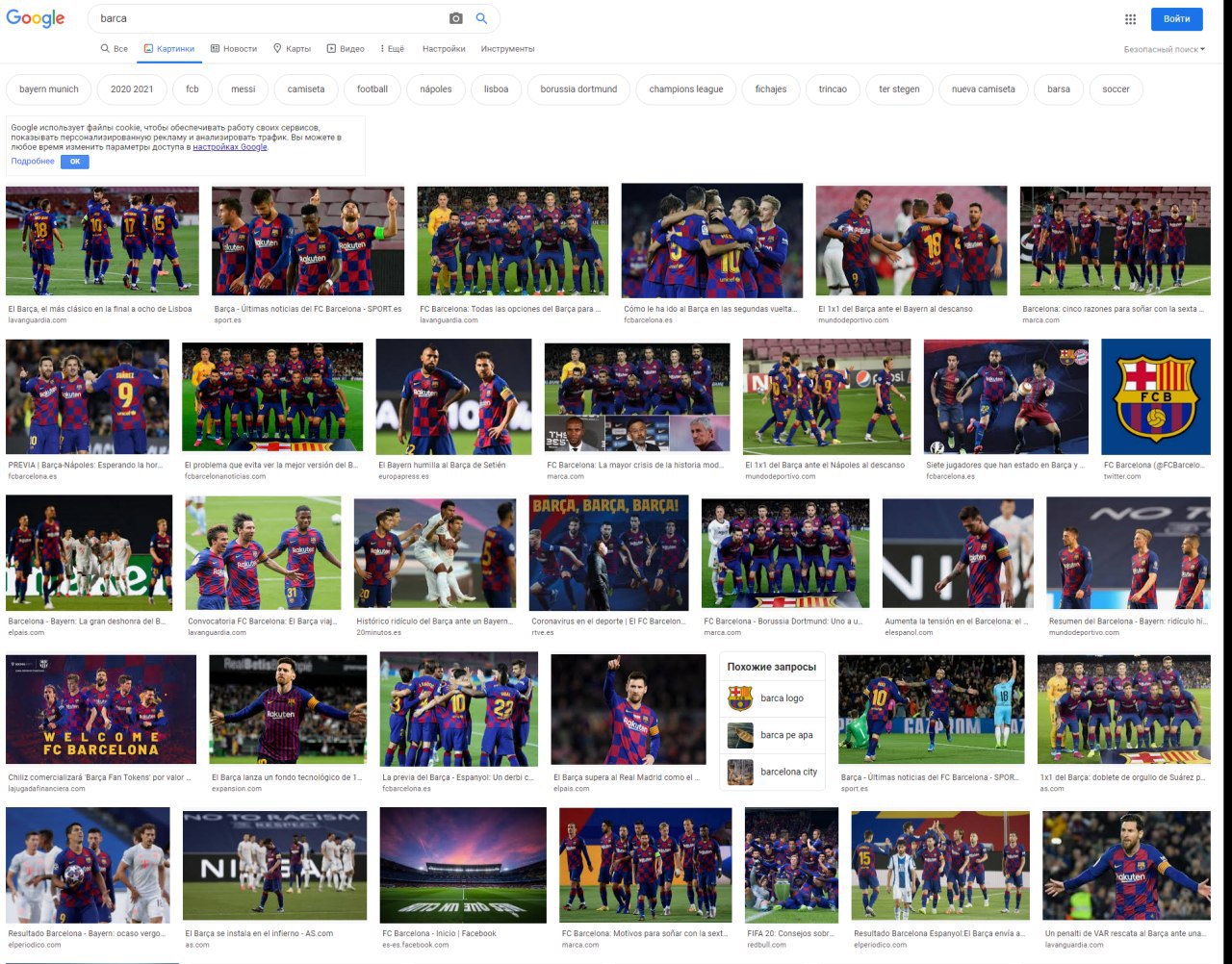Open the Welcome FC Barcelona thumbnail

101,710
